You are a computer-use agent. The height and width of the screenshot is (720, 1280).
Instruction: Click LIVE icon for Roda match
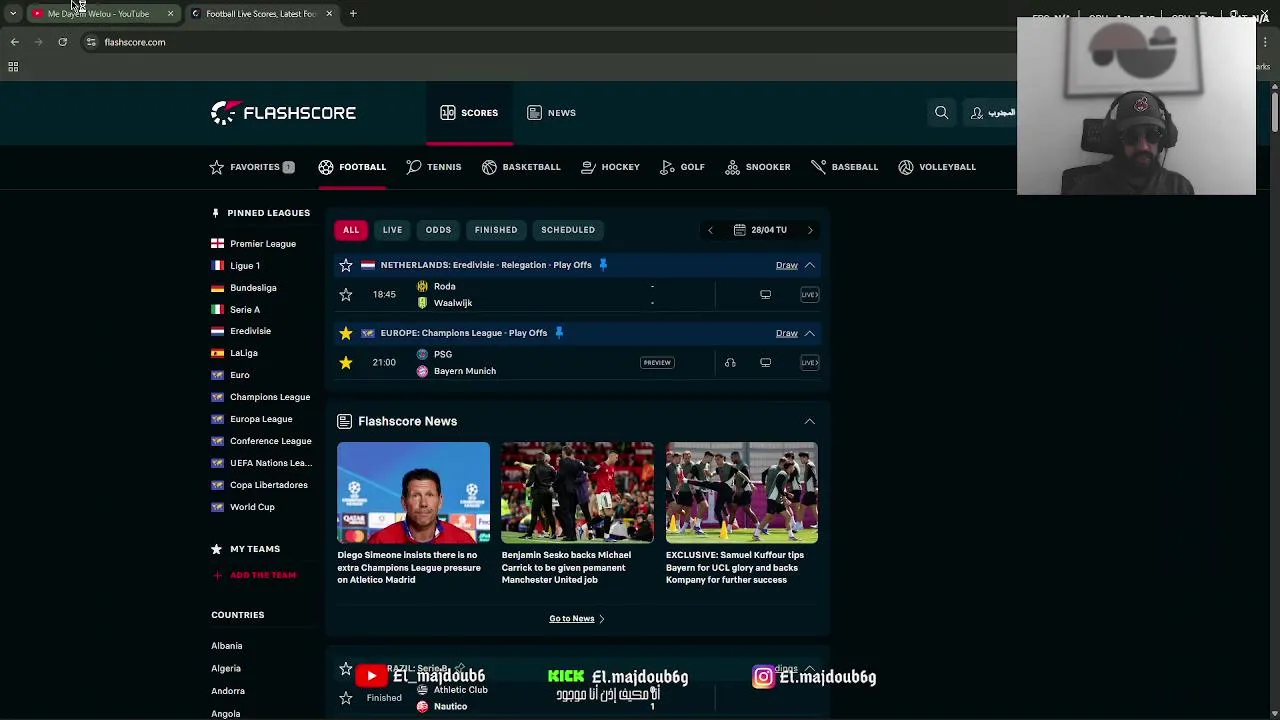[x=810, y=295]
